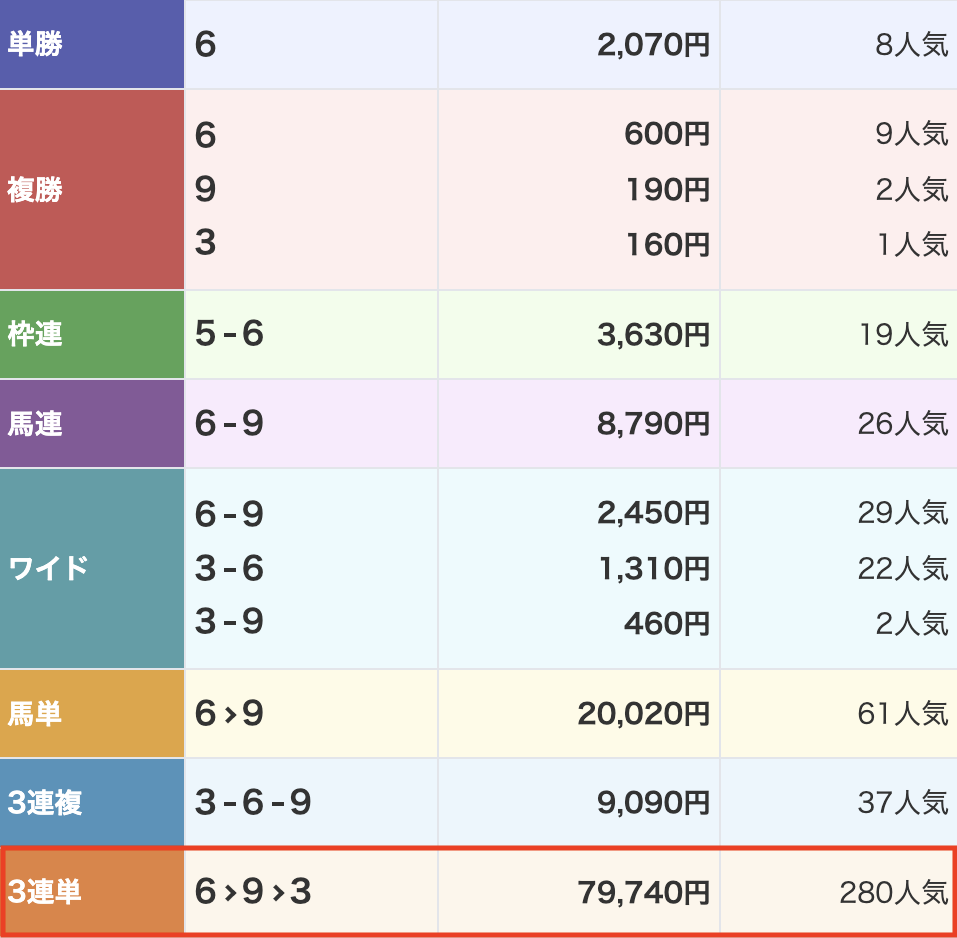Screen dimensions: 957x938
Task: Click the 5-6 bracket quinella combination
Action: coord(229,334)
